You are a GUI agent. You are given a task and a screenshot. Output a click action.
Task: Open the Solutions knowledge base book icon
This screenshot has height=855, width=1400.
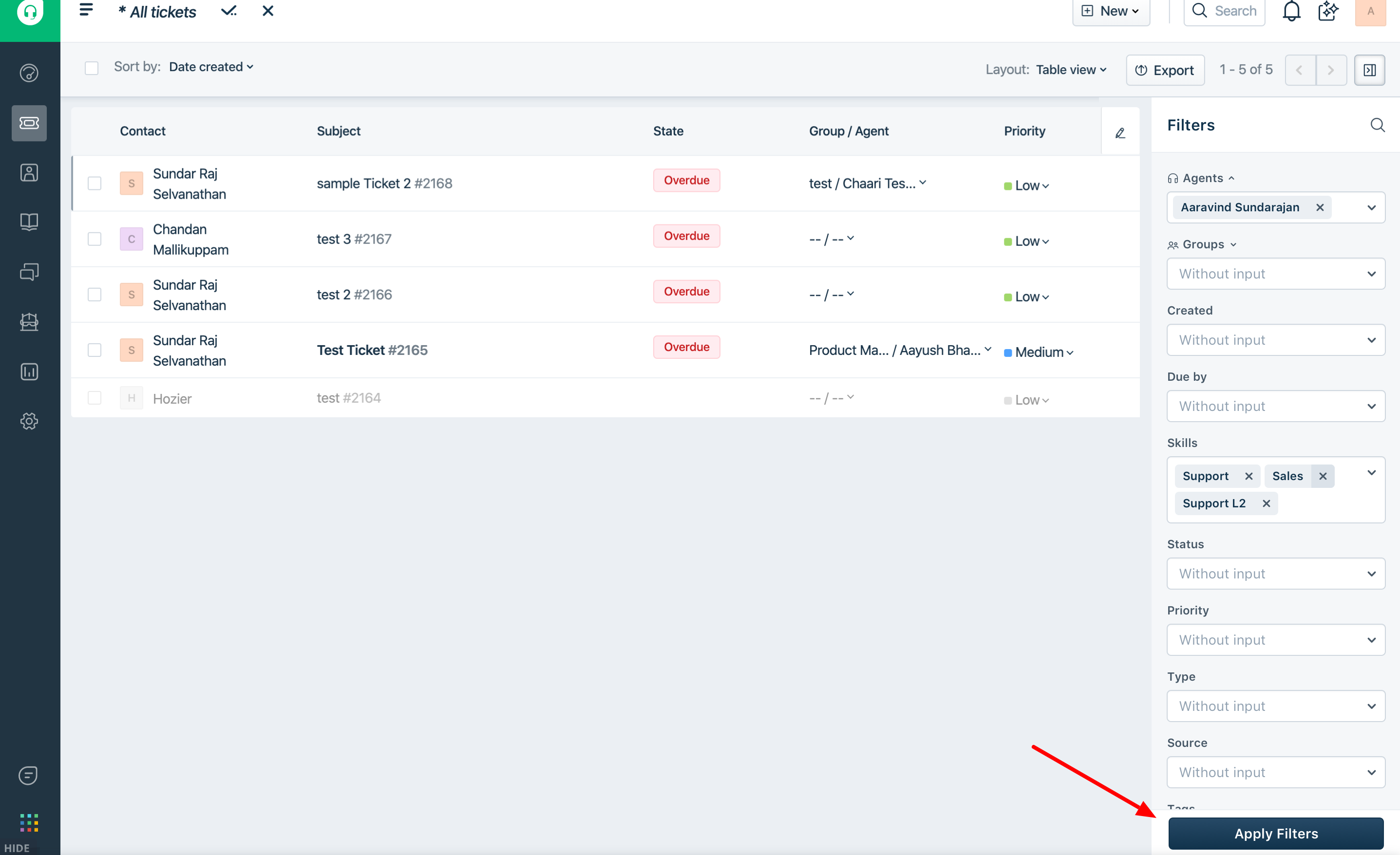(x=29, y=222)
